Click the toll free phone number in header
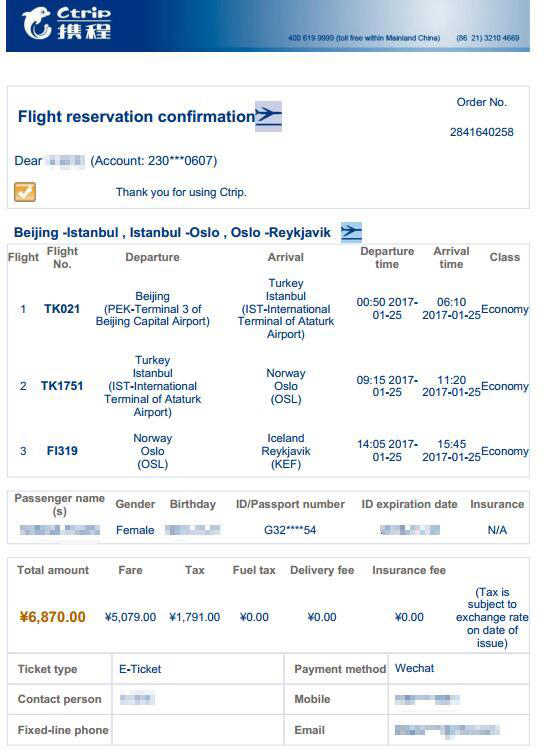The image size is (547, 750). tap(364, 38)
